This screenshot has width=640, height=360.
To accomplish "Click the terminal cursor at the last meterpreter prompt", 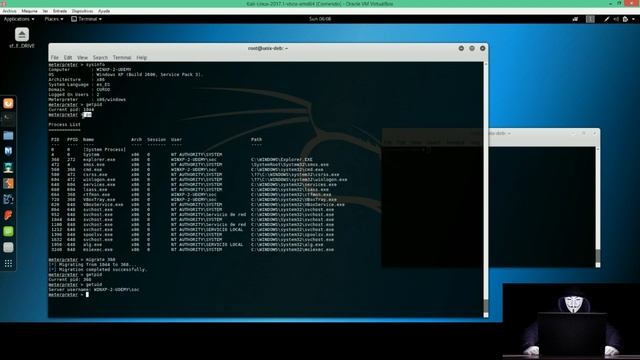I will [x=87, y=294].
